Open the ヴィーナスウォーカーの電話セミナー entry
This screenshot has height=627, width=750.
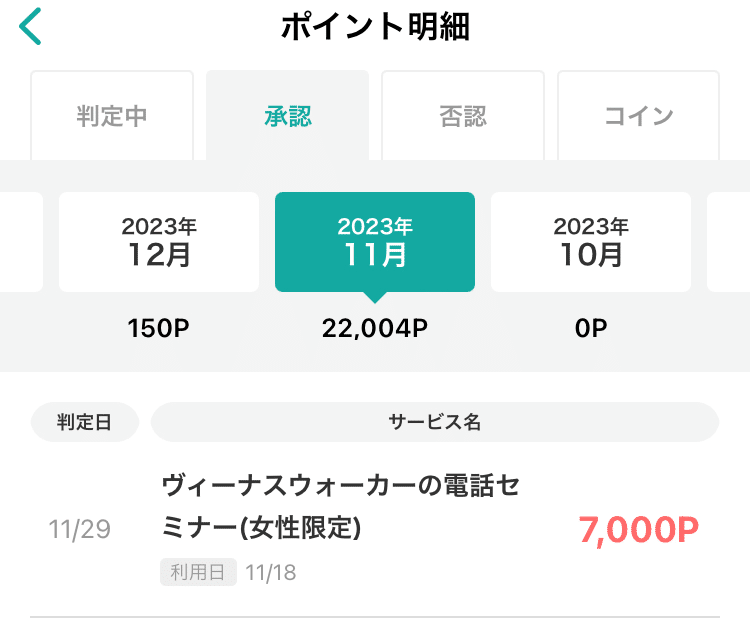[x=340, y=506]
